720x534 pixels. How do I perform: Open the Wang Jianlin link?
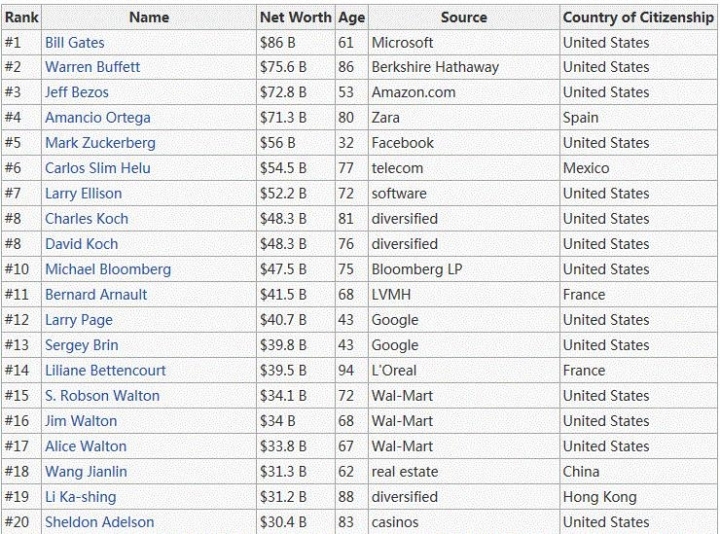86,472
